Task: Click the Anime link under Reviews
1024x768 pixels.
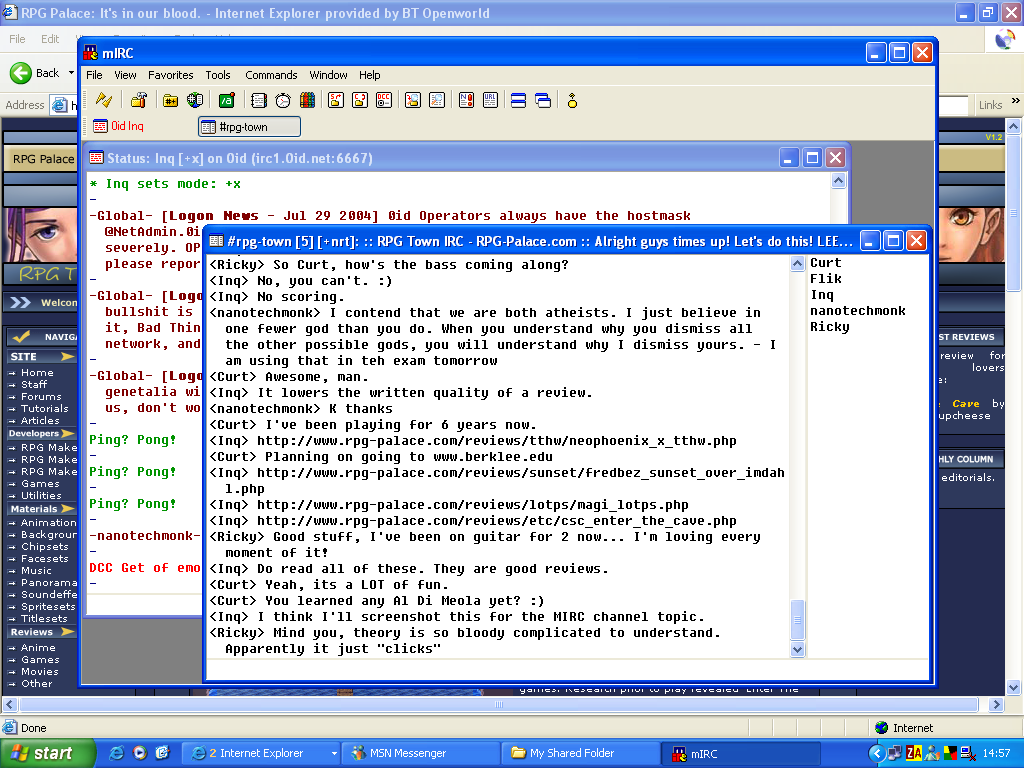Action: pos(38,647)
